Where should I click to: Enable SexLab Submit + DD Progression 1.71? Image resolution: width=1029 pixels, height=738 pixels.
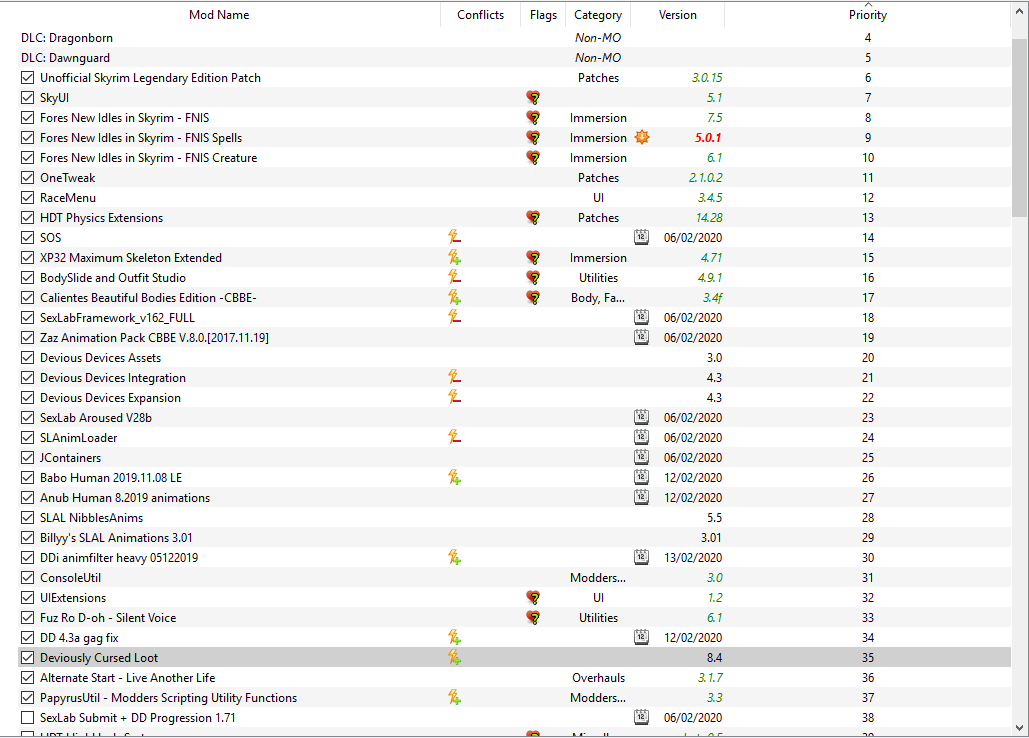tap(28, 718)
